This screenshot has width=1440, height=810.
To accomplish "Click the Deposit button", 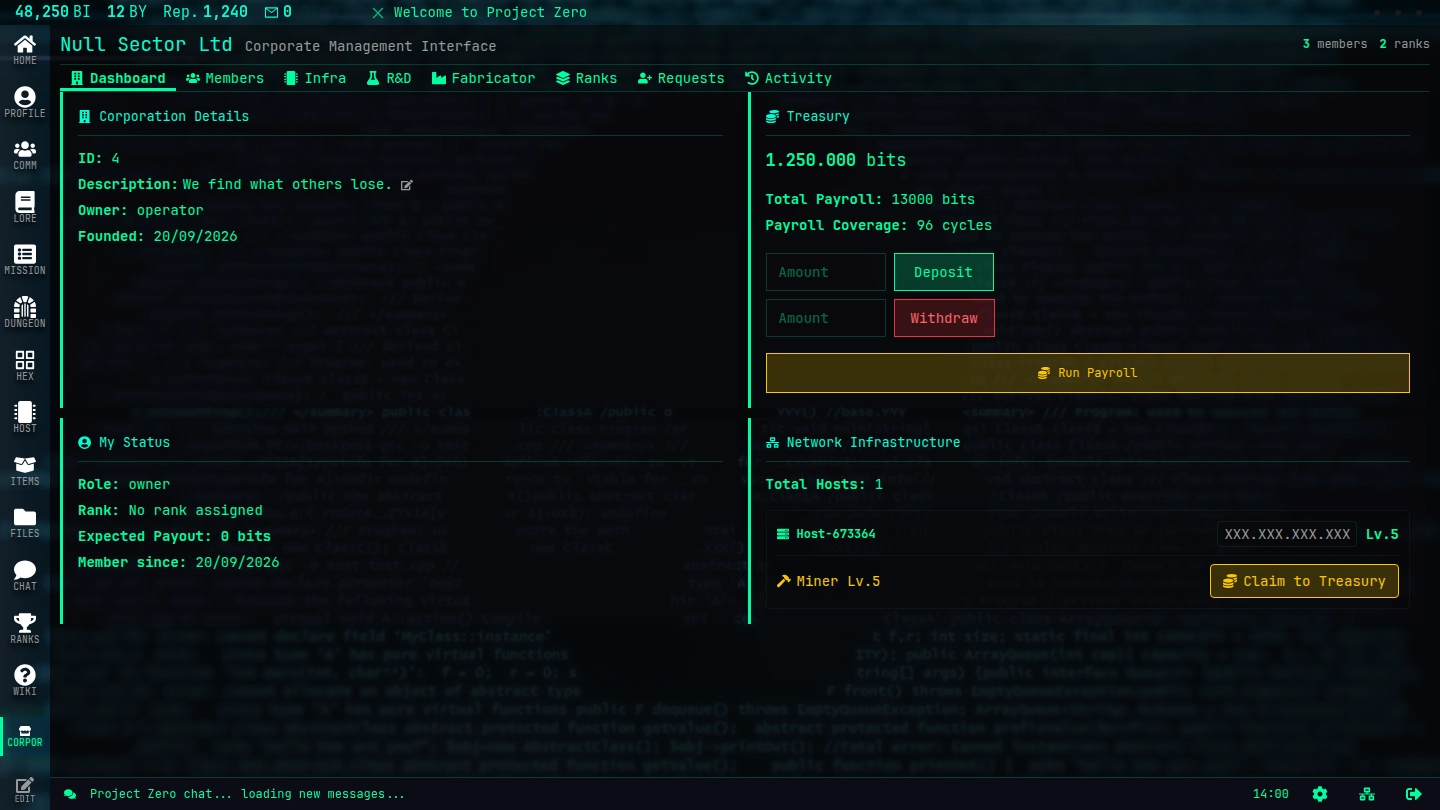I will pos(944,272).
